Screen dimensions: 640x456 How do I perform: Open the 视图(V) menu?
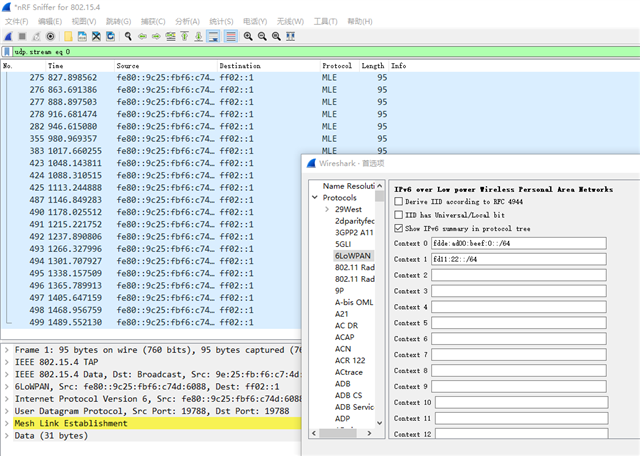point(84,21)
